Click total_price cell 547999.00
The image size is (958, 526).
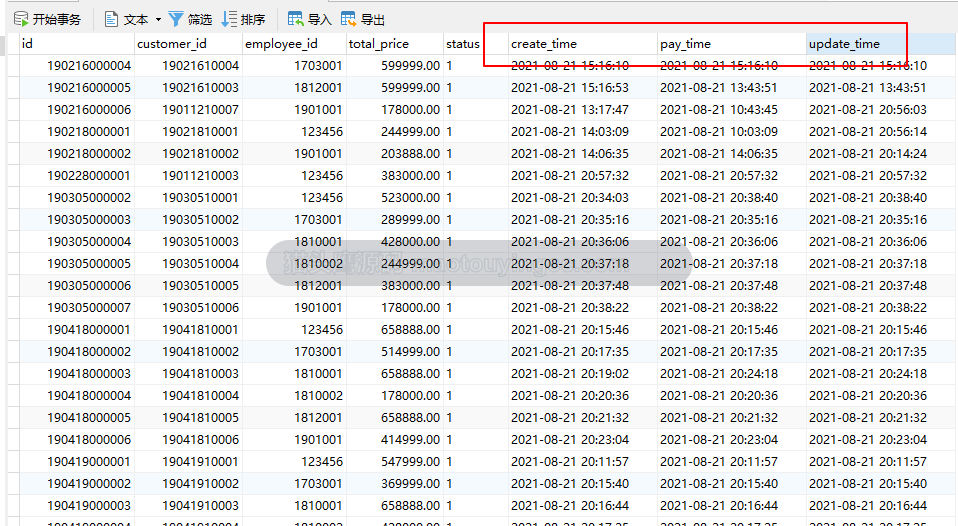click(395, 462)
